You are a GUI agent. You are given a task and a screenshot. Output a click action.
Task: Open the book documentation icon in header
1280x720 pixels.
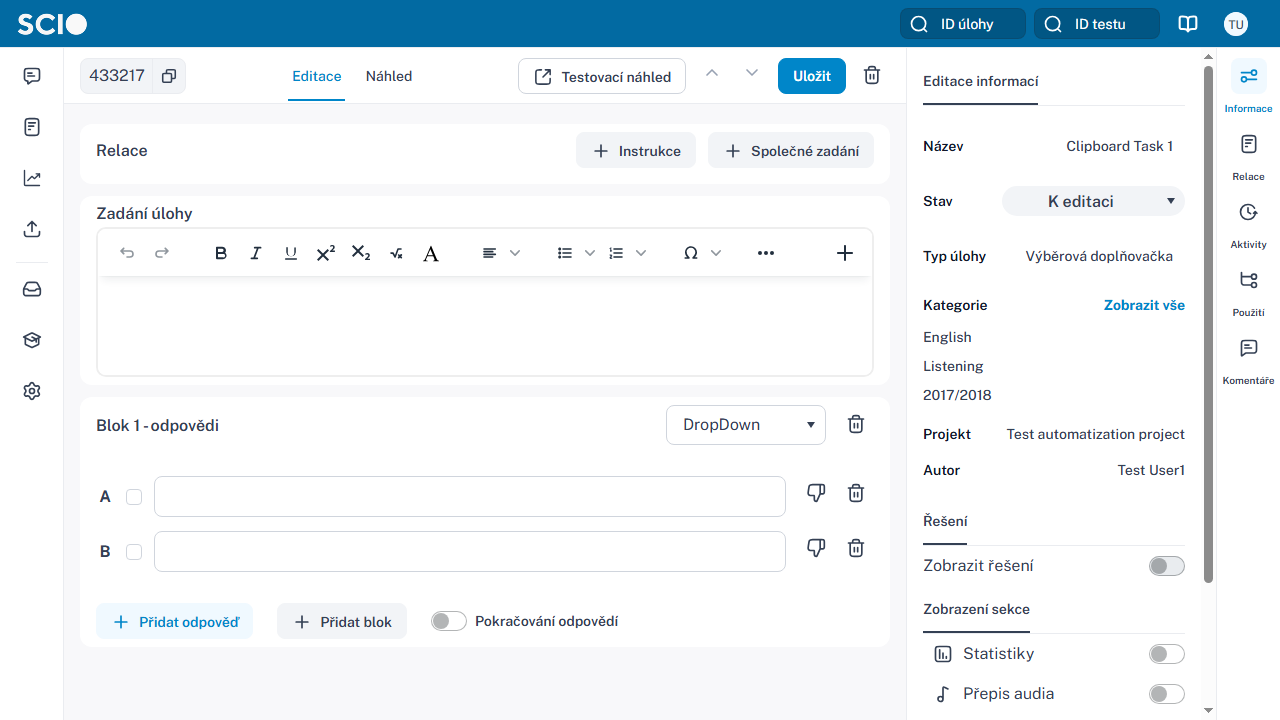point(1188,24)
